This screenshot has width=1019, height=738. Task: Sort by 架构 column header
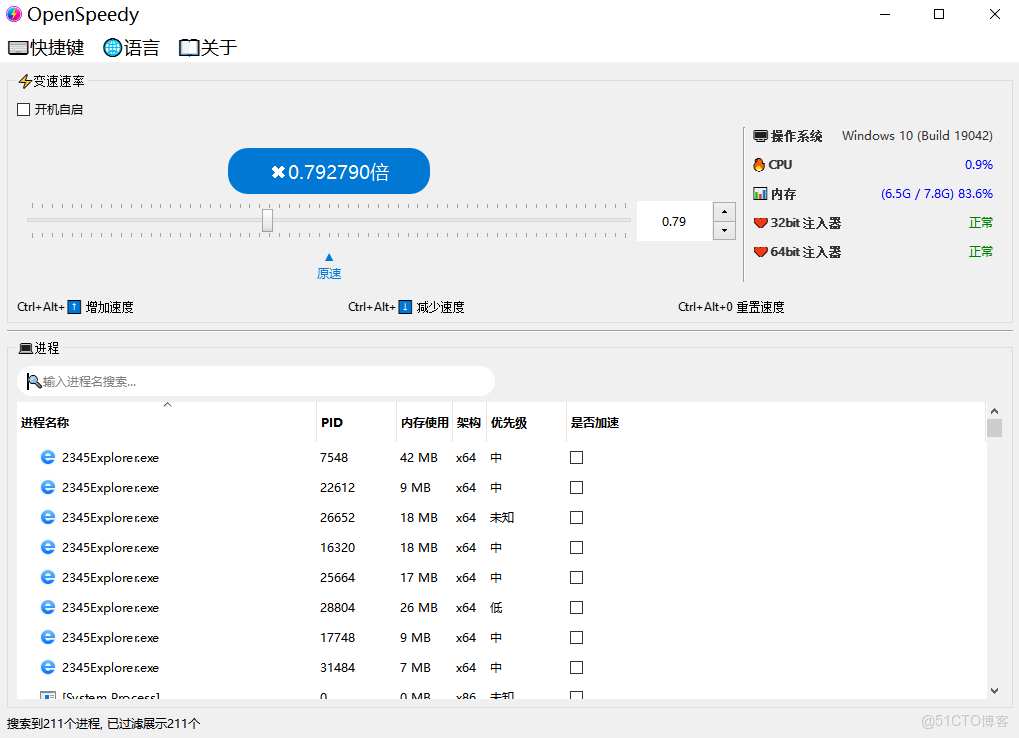coord(469,422)
